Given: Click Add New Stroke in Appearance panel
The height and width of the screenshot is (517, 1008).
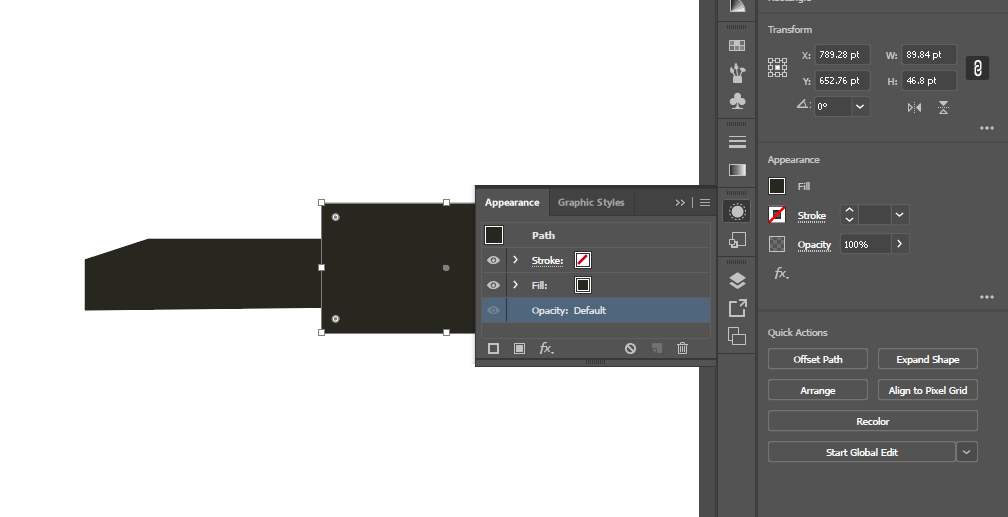Looking at the screenshot, I should [x=493, y=348].
